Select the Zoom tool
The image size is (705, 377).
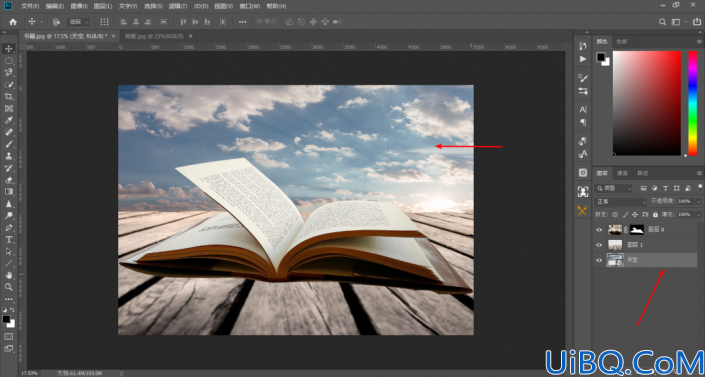coord(9,287)
